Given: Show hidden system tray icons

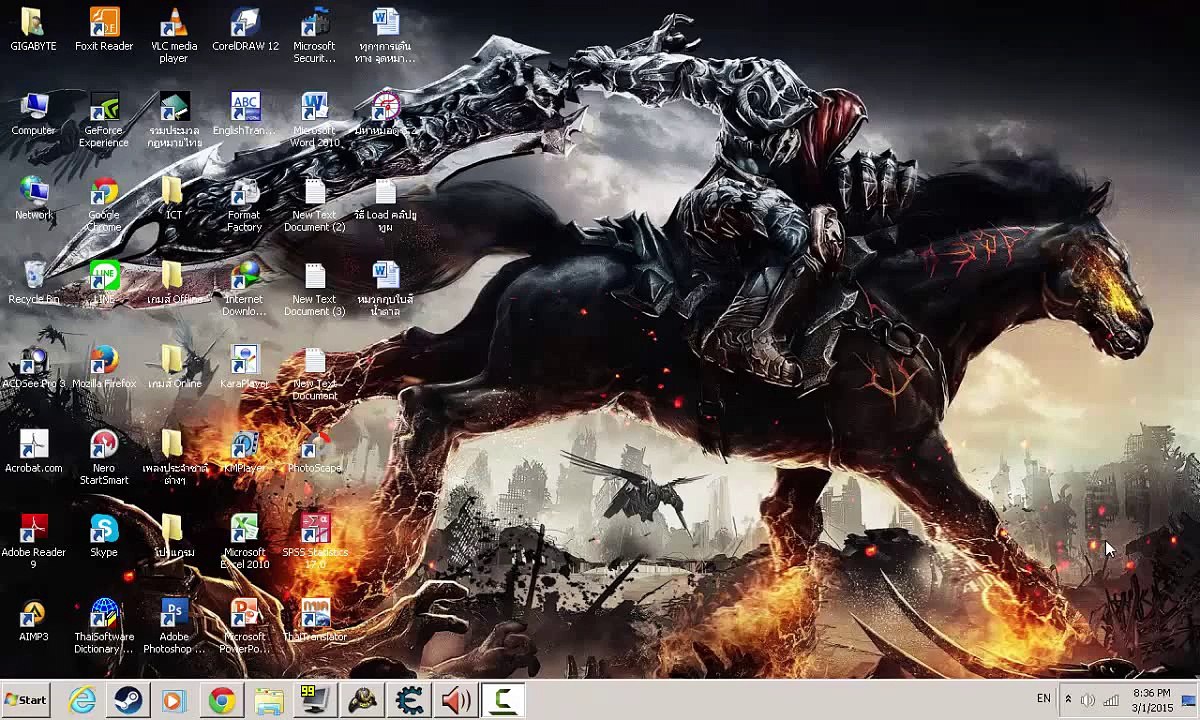Looking at the screenshot, I should click(x=1068, y=700).
